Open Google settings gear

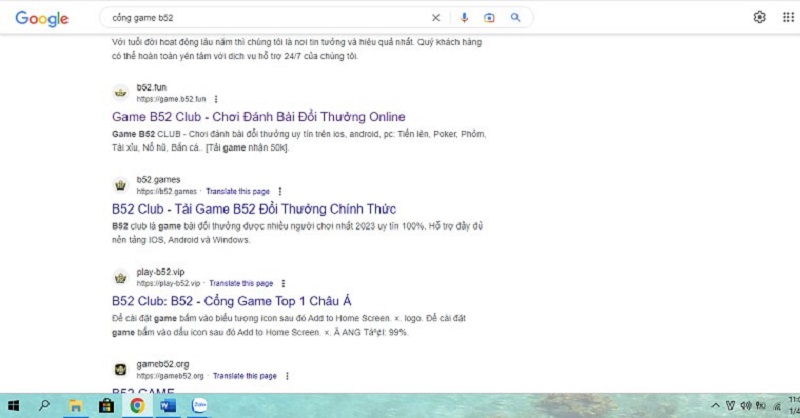click(759, 18)
